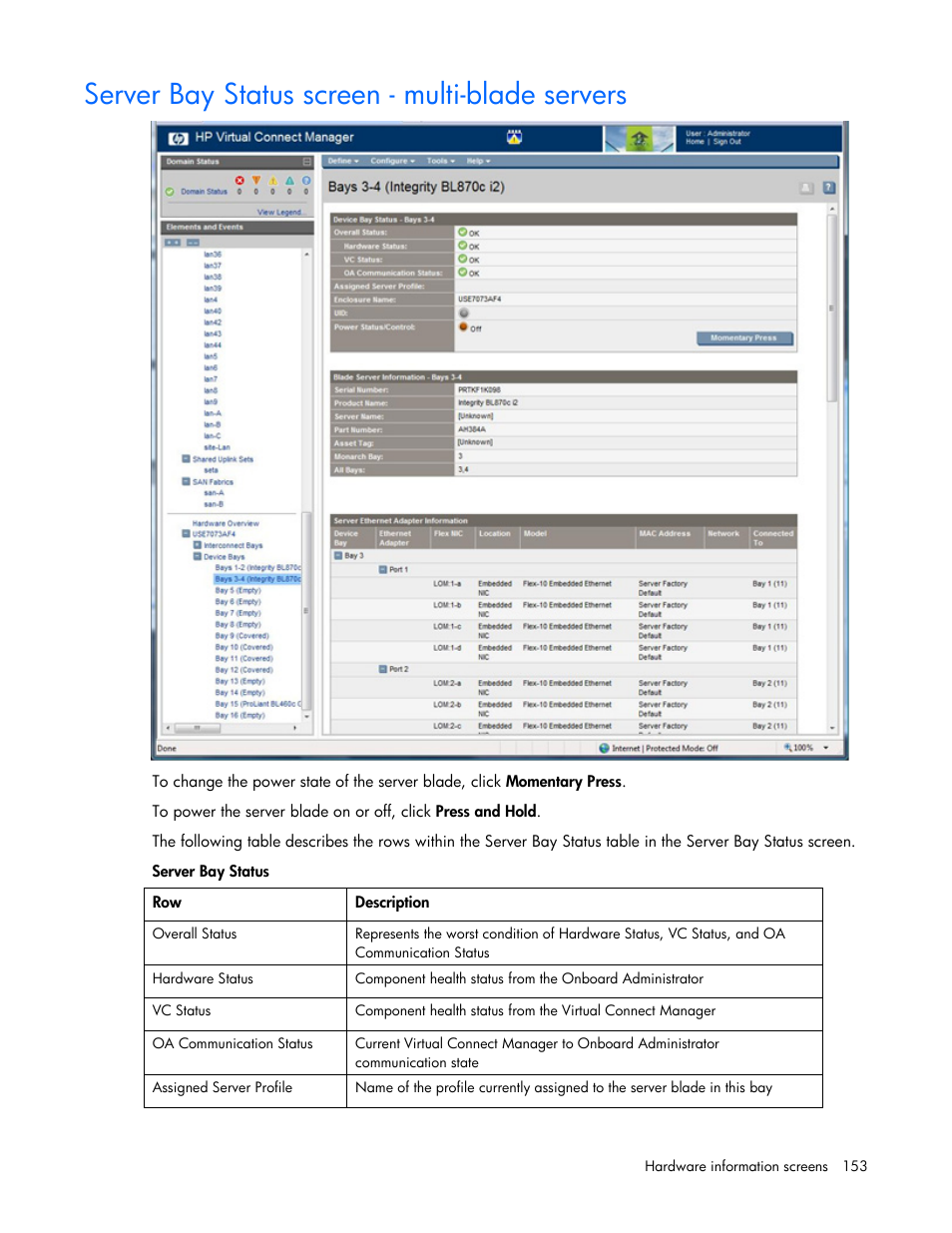Select Bays 1-2 Integrity tree item
The height and width of the screenshot is (1233, 952).
(257, 567)
